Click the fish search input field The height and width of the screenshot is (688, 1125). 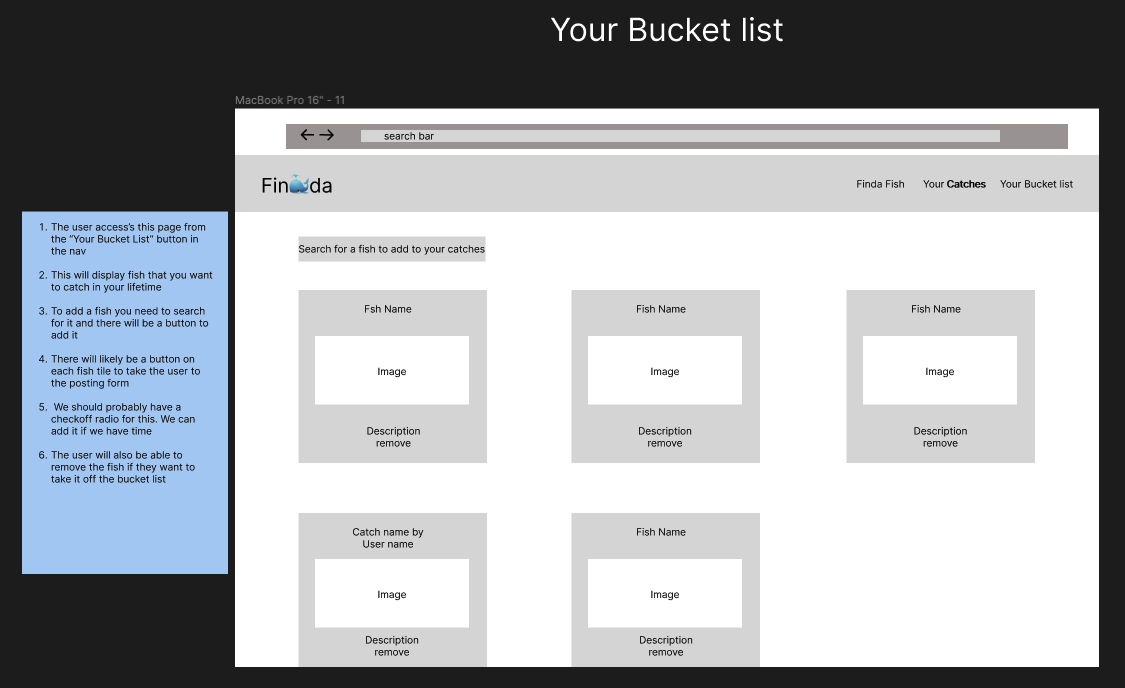[x=392, y=249]
